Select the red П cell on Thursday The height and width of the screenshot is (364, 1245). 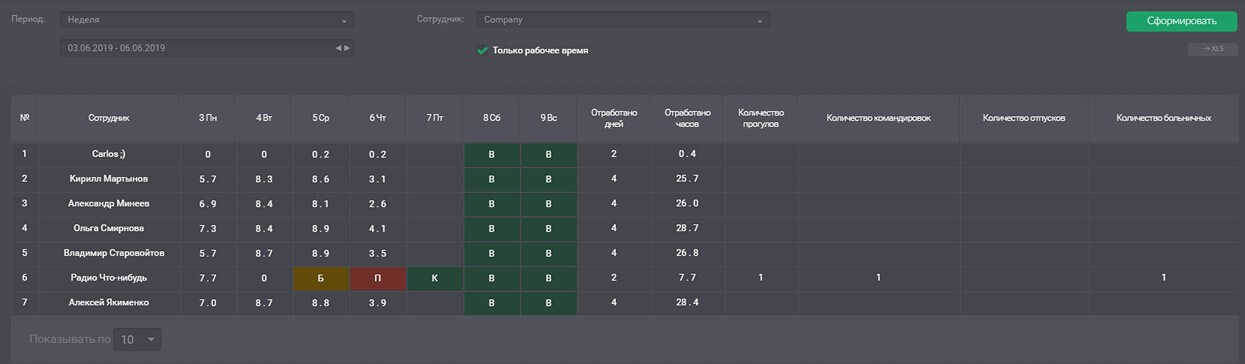coord(377,278)
